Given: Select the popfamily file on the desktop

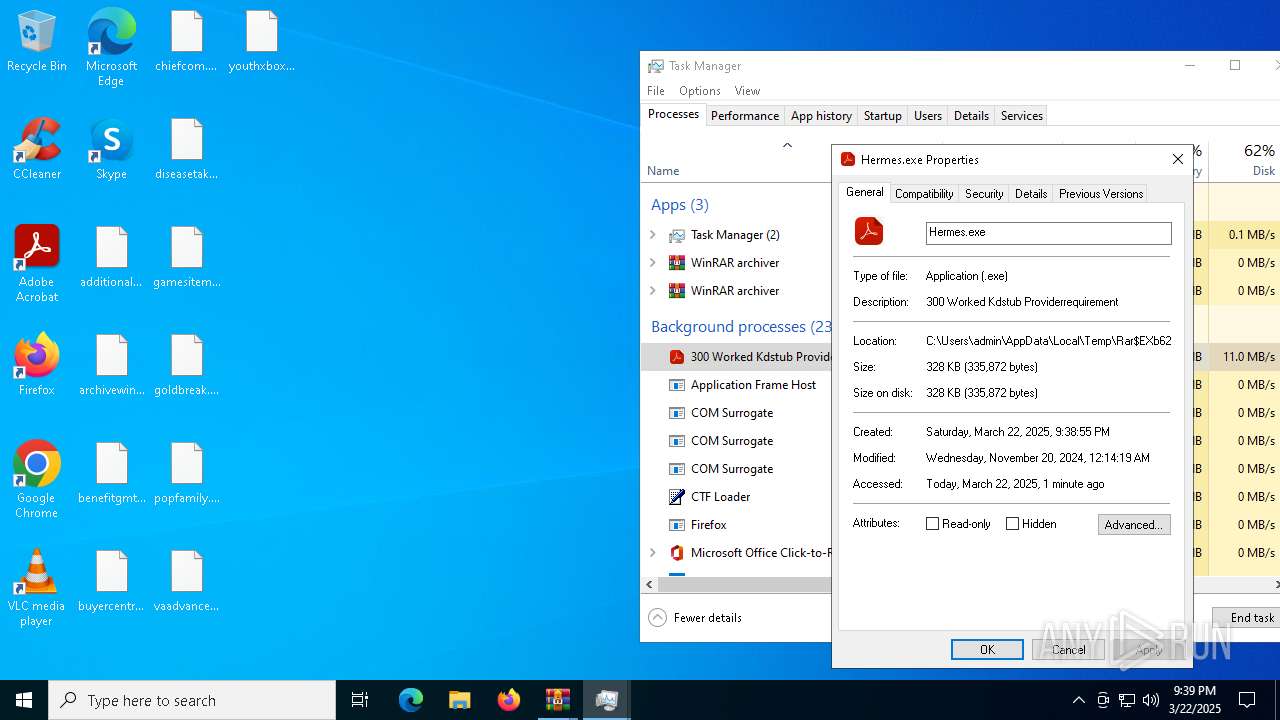Looking at the screenshot, I should (186, 474).
